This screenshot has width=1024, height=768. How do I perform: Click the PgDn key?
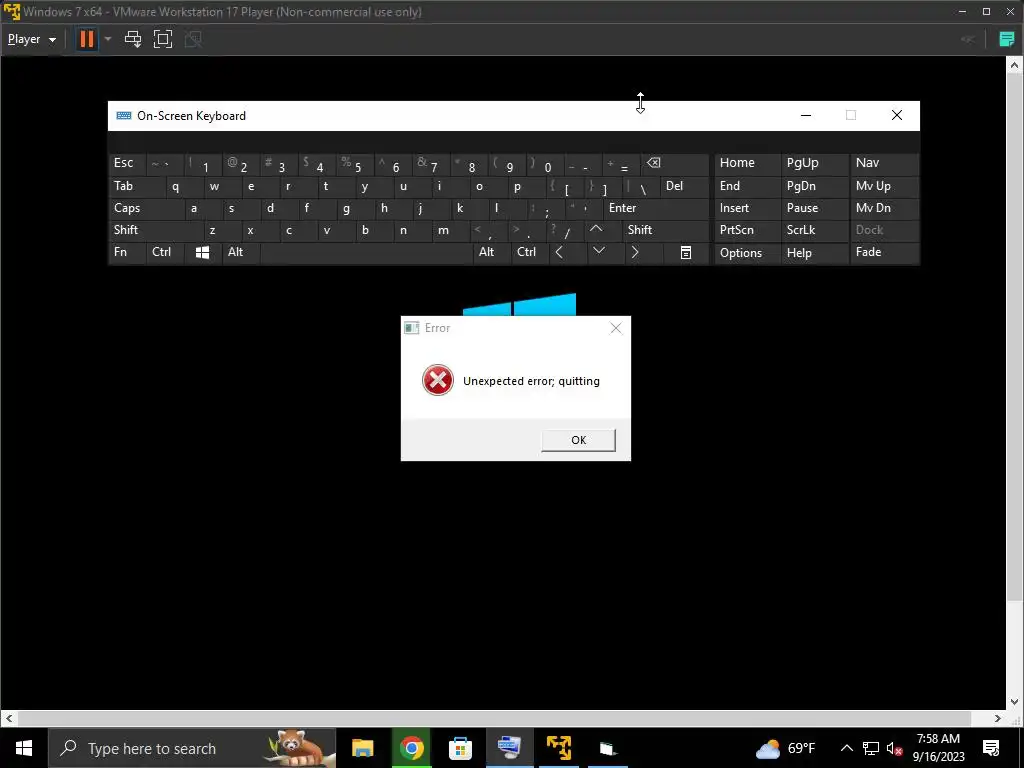pos(814,186)
